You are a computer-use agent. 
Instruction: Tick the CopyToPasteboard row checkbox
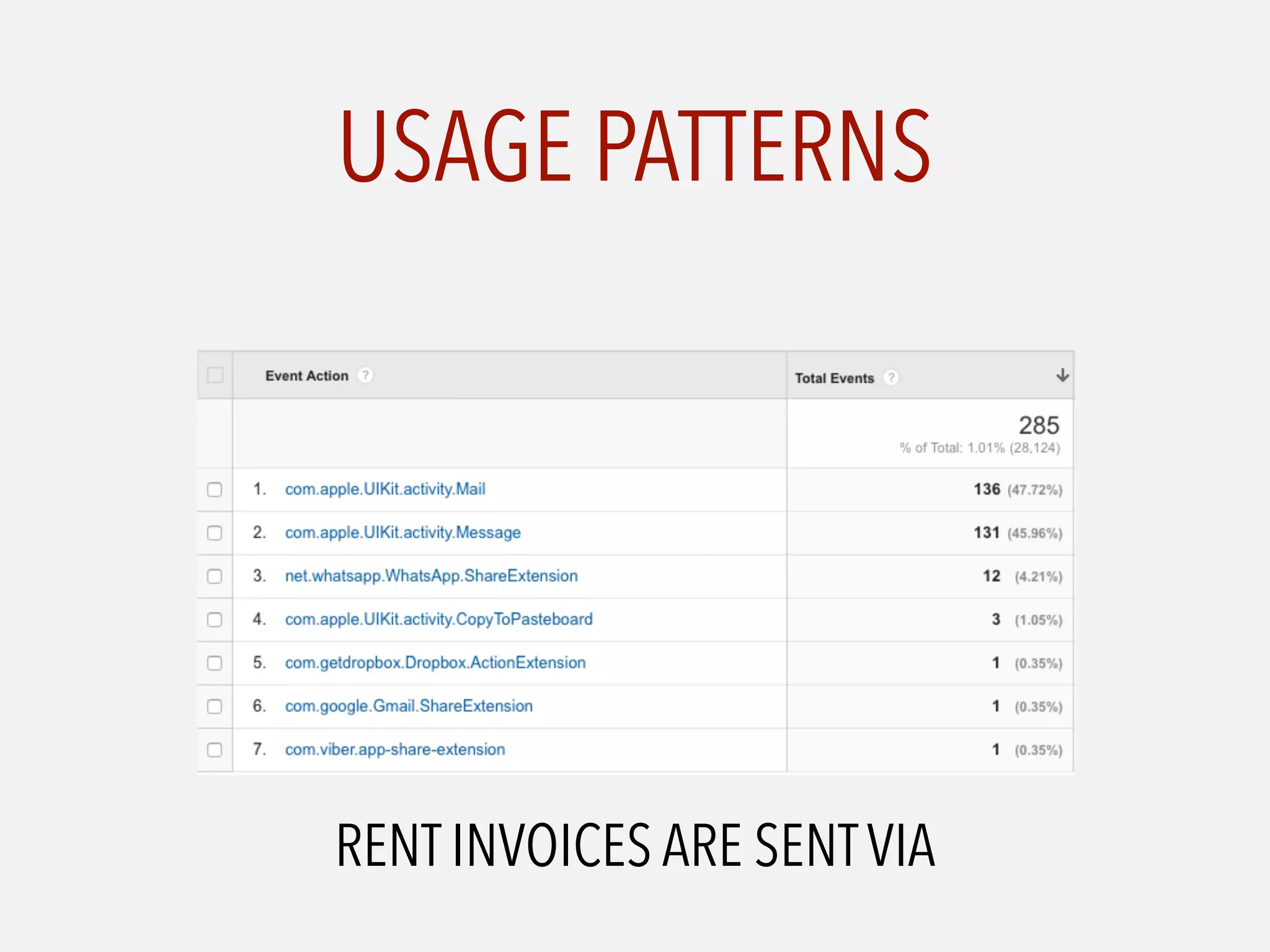pos(215,620)
